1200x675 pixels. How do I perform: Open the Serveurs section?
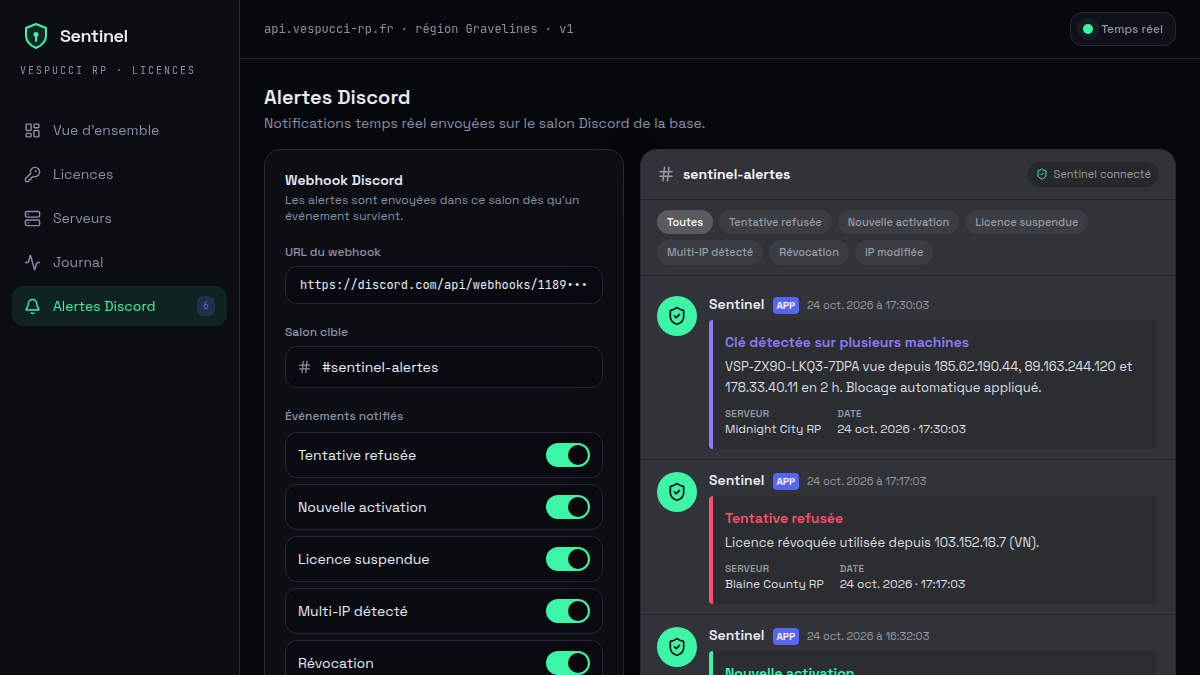(x=119, y=218)
